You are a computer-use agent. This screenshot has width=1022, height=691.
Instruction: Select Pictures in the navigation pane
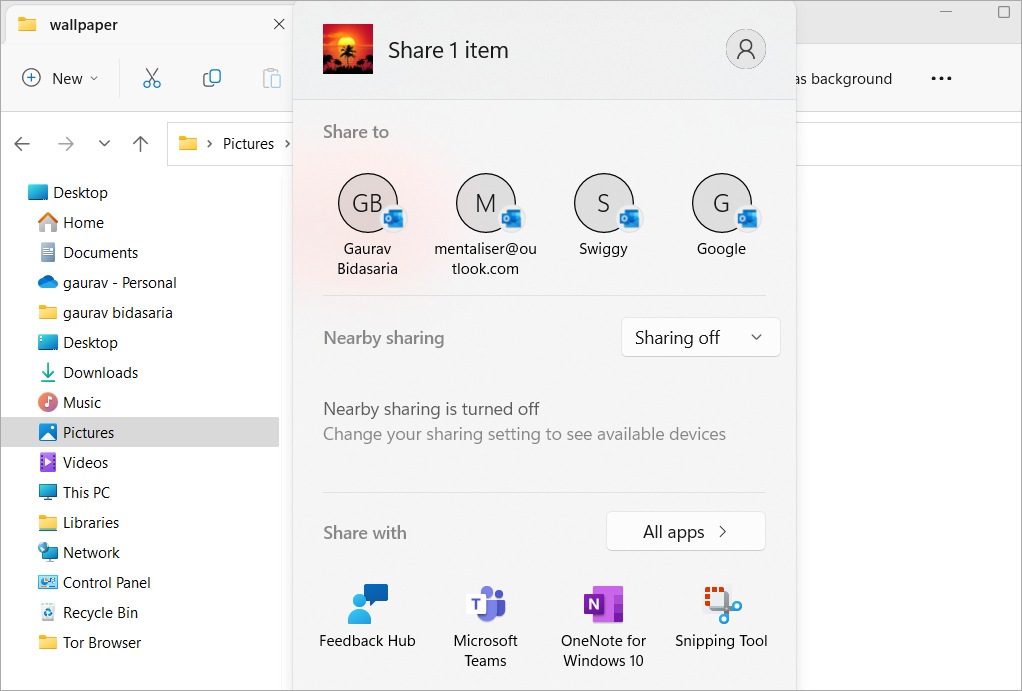(140, 432)
